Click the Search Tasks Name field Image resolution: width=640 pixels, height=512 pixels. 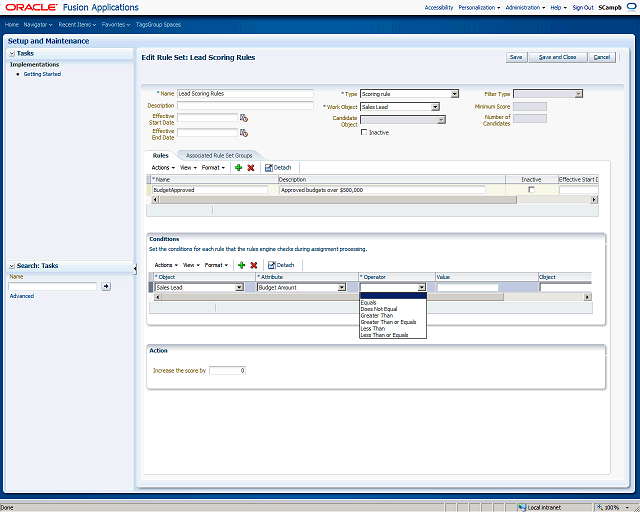click(53, 286)
